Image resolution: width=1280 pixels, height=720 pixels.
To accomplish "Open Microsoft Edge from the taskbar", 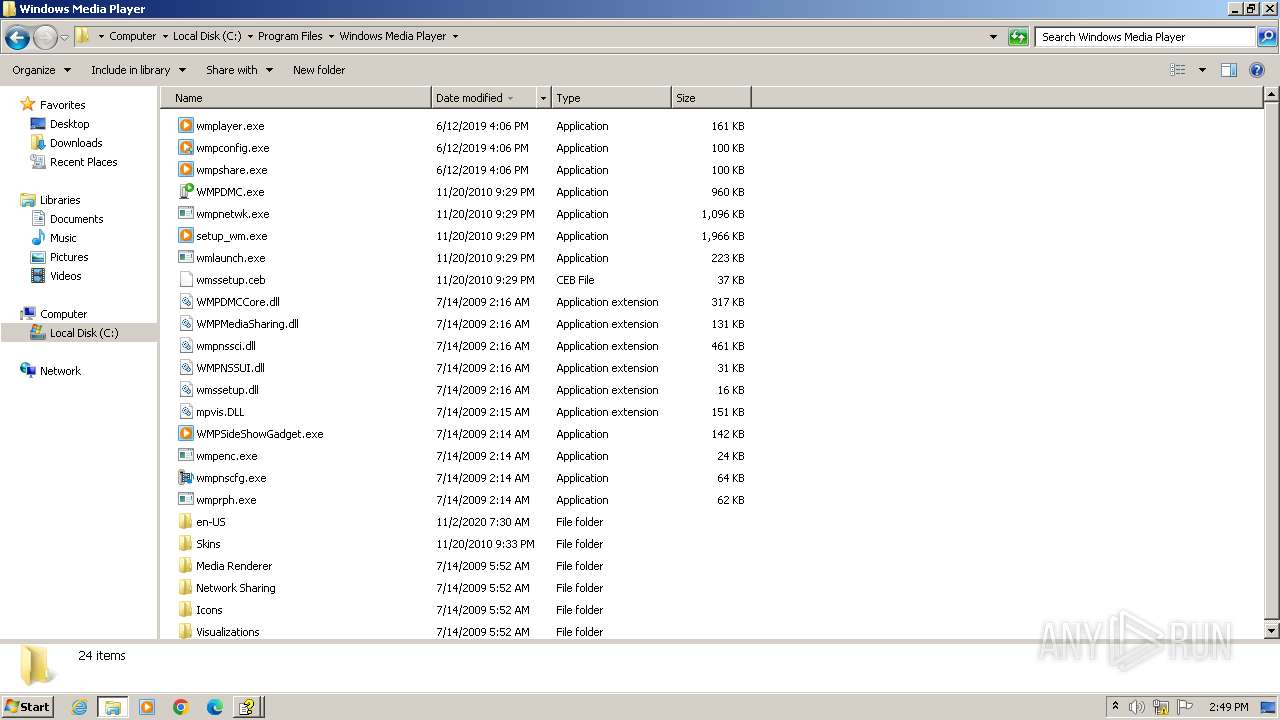I will pyautogui.click(x=215, y=707).
